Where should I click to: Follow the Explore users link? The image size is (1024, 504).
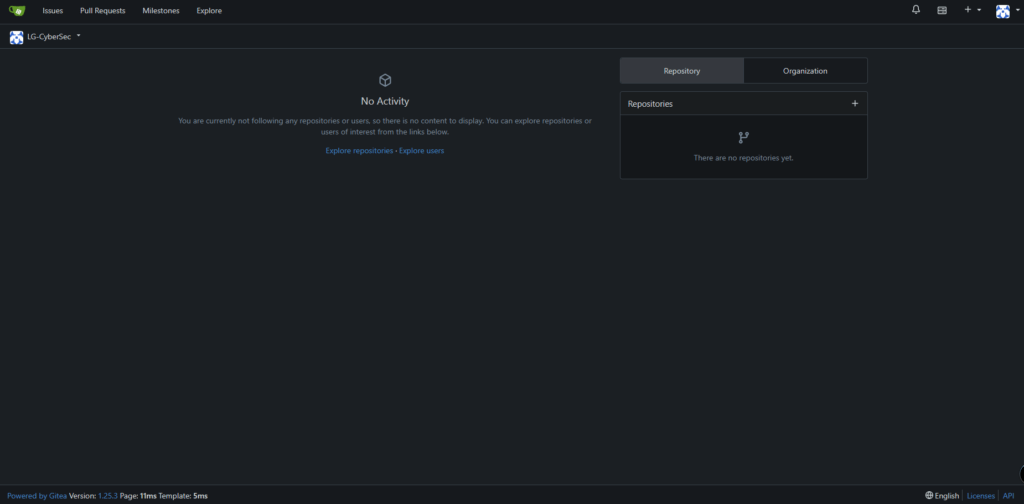tap(422, 150)
